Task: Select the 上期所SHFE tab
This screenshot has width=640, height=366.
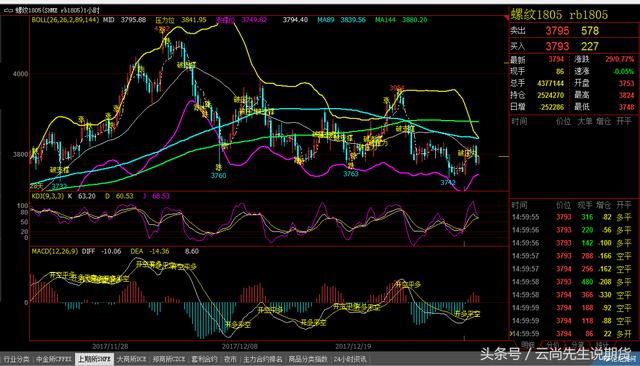Action: coord(94,359)
